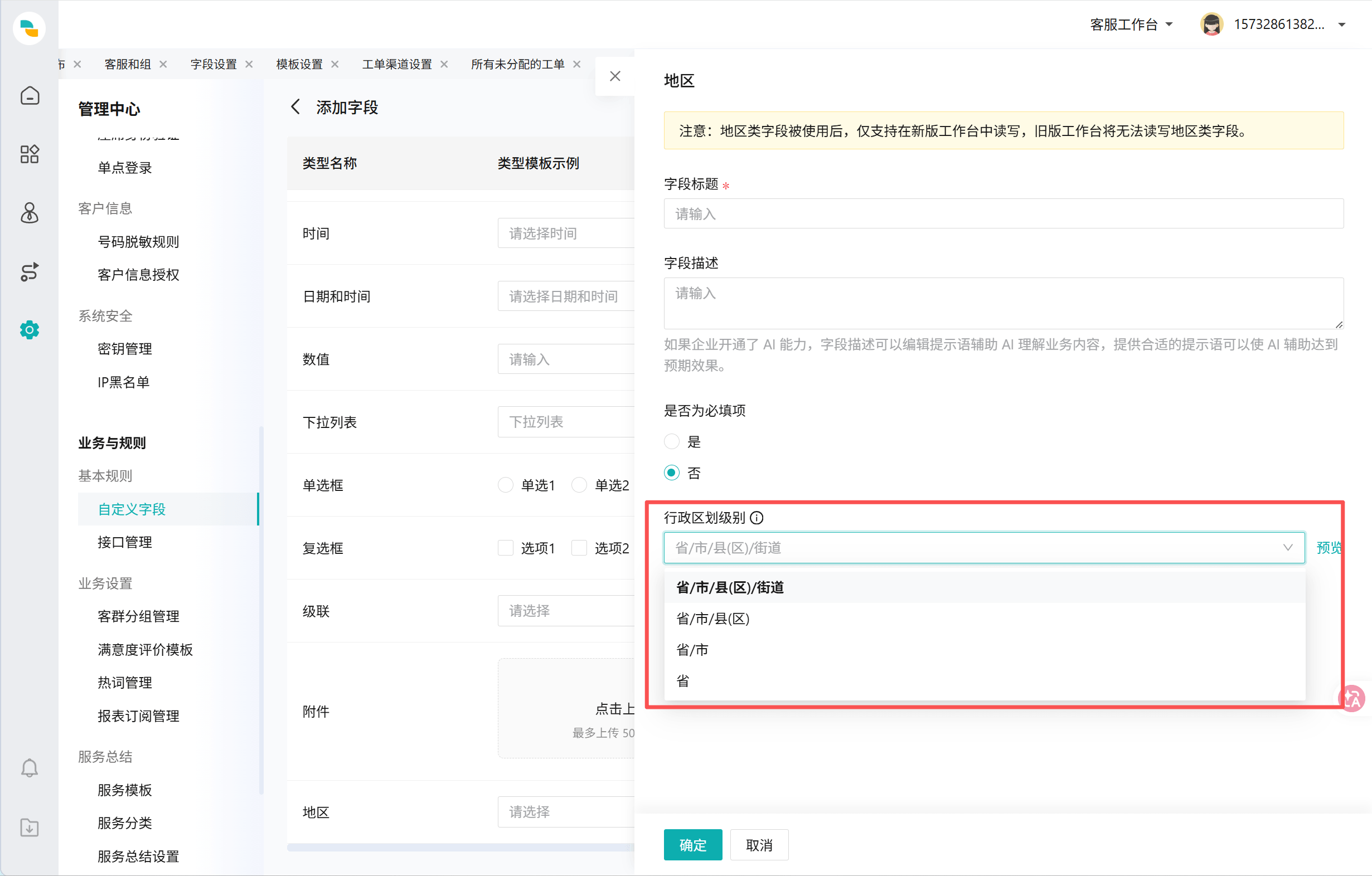The image size is (1372, 876).
Task: Close the 客服和组 tab
Action: click(163, 64)
